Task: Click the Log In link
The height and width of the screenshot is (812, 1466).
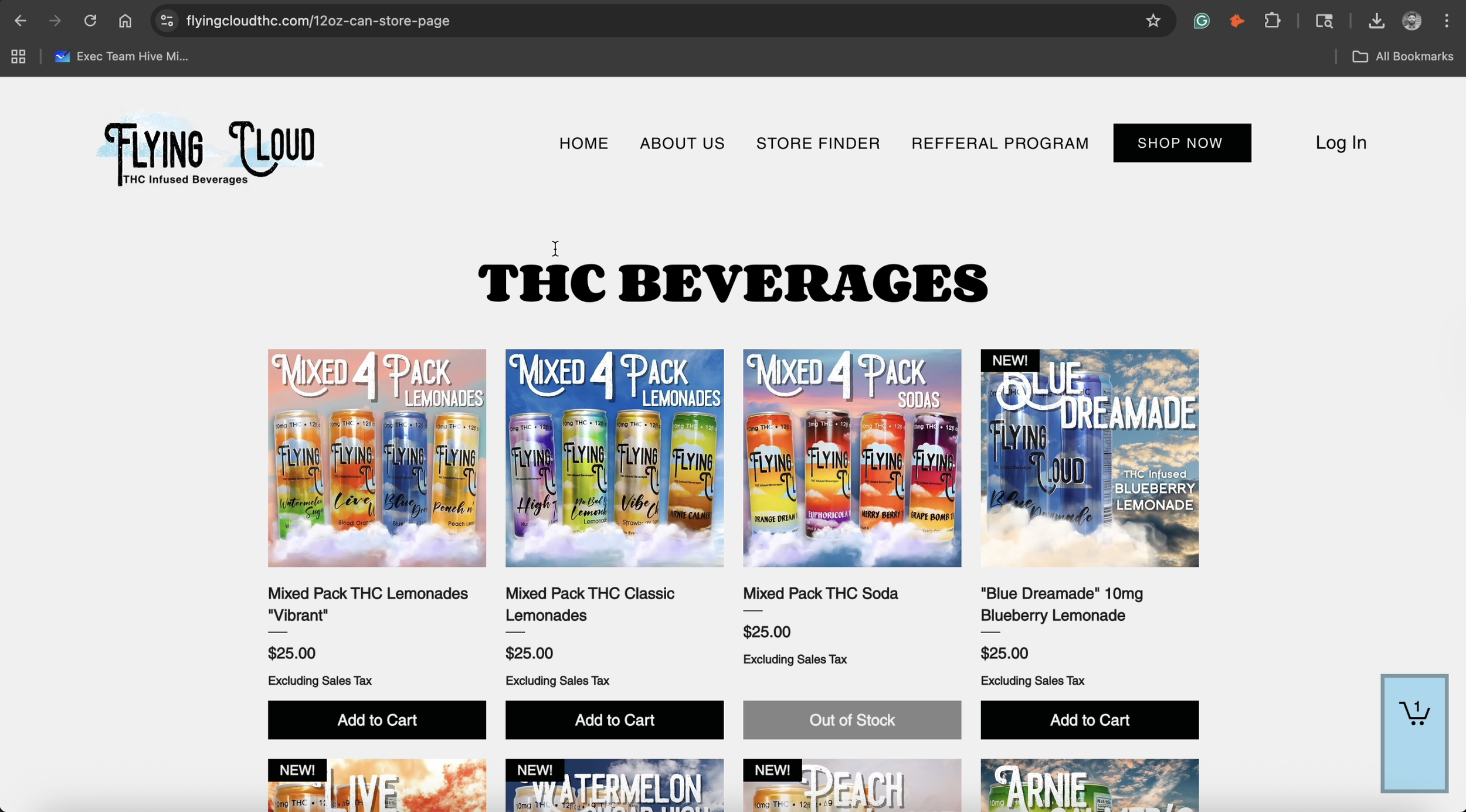Action: coord(1341,142)
